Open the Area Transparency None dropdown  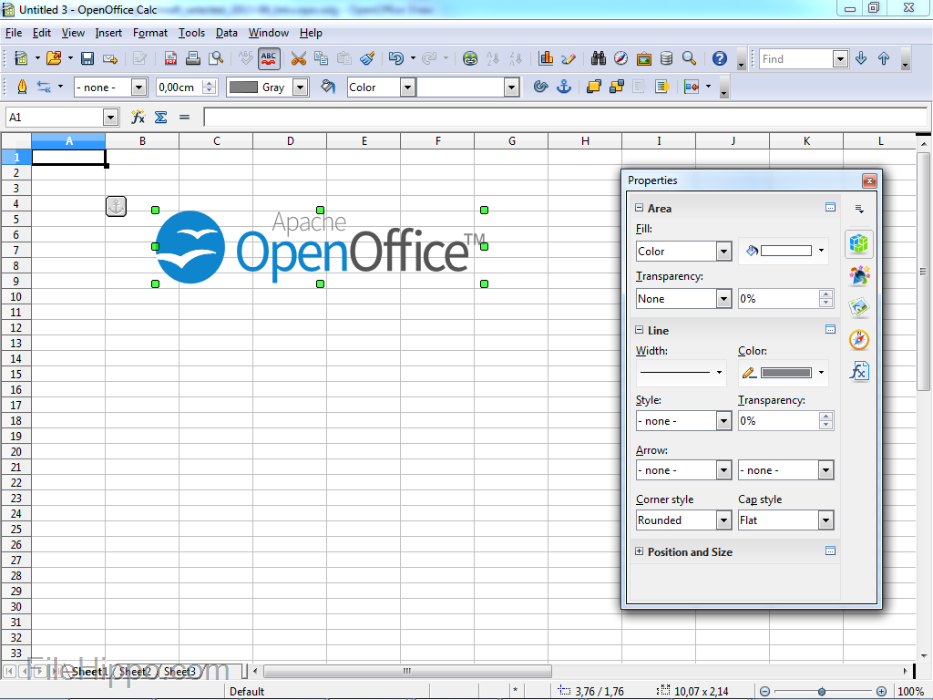point(724,299)
